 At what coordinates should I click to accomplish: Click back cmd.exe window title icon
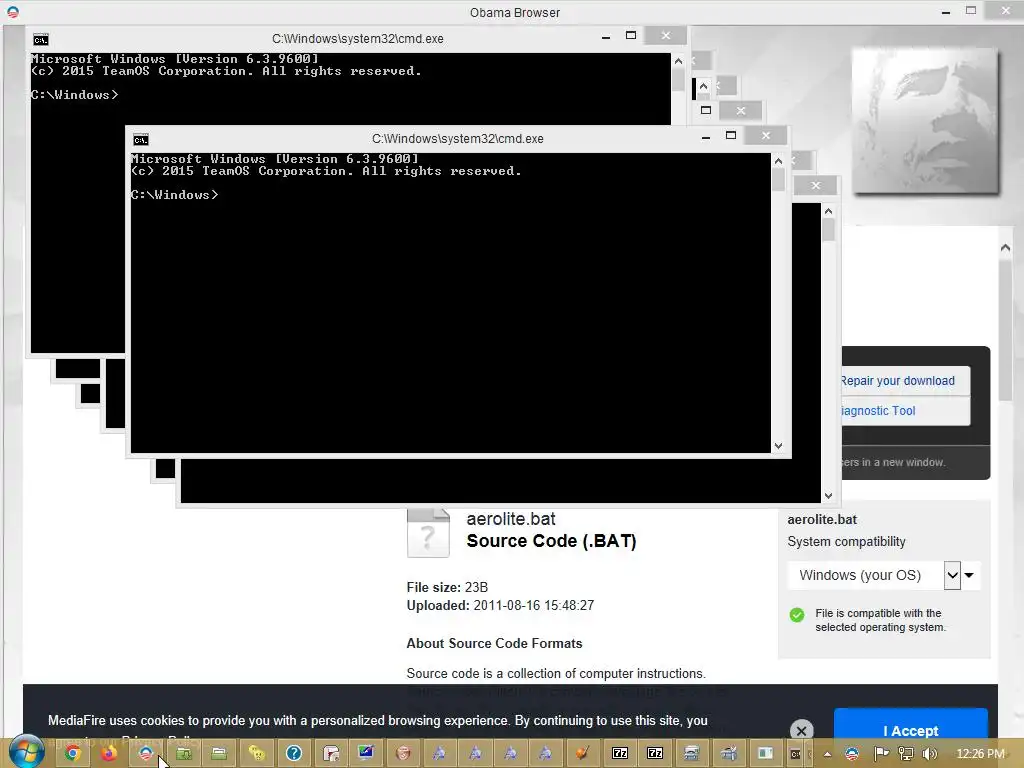(x=40, y=39)
